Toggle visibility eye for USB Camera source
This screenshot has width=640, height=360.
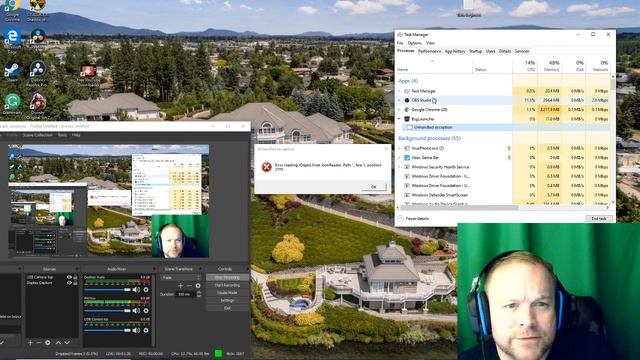(69, 277)
